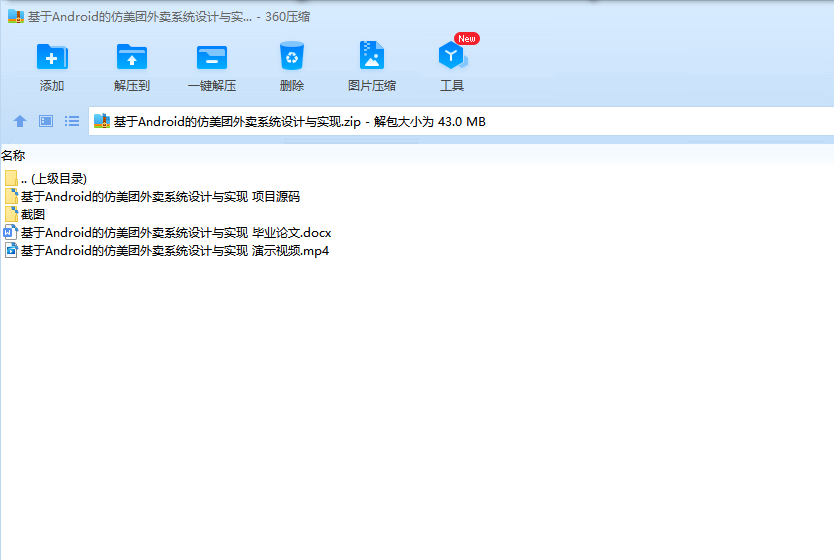The width and height of the screenshot is (834, 560).
Task: Select the file name '演示视频.mp4'
Action: tap(175, 250)
